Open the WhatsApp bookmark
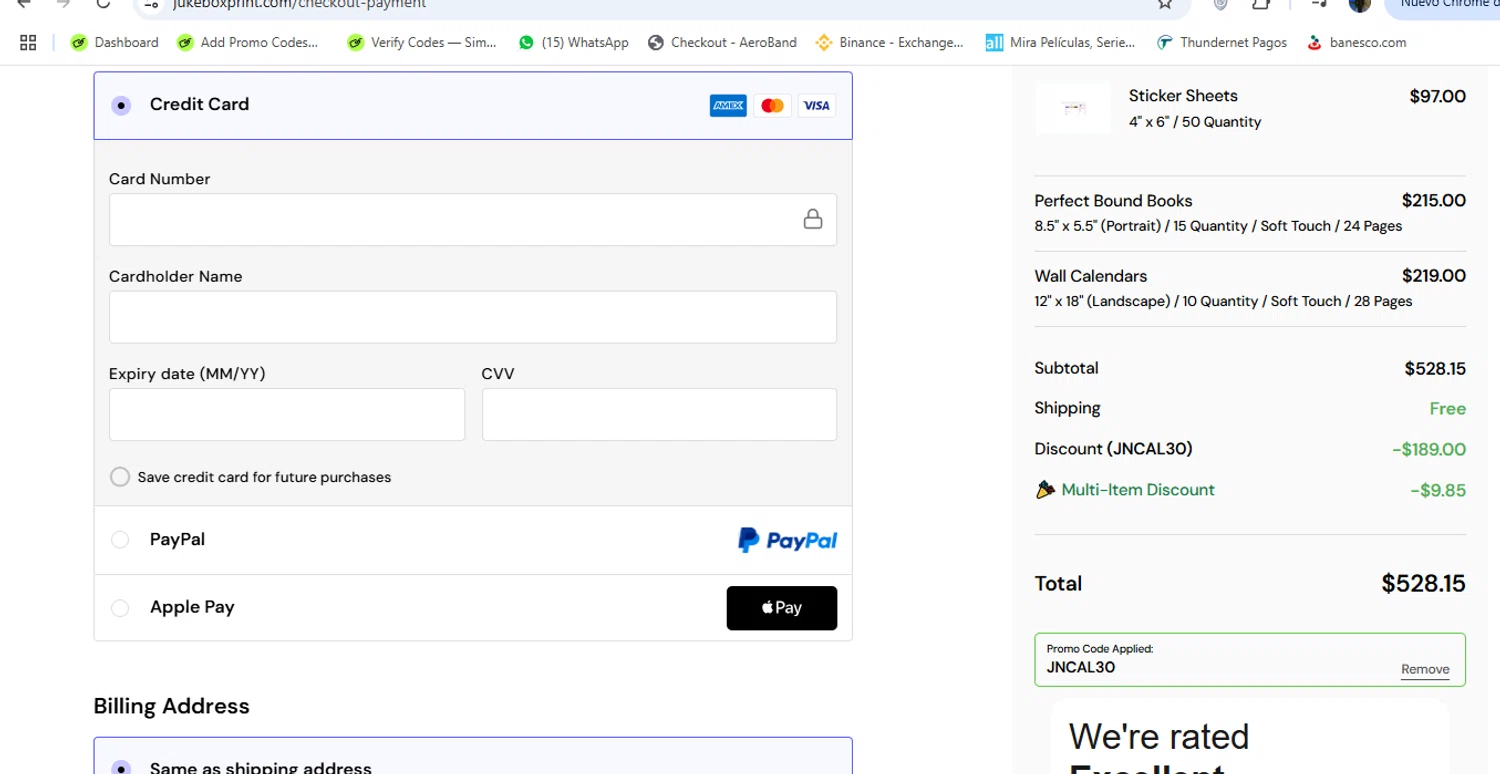Image resolution: width=1500 pixels, height=774 pixels. (573, 42)
